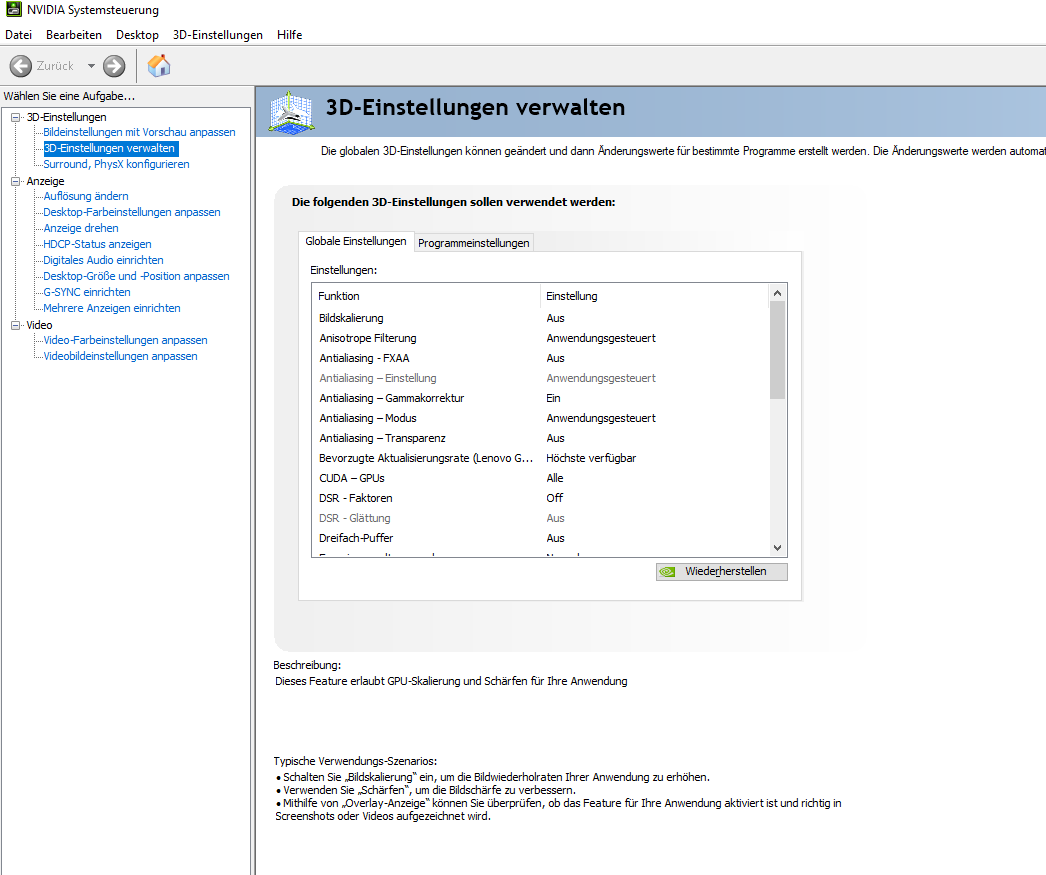Open the Home icon in toolbar
The height and width of the screenshot is (875, 1046).
tap(159, 66)
